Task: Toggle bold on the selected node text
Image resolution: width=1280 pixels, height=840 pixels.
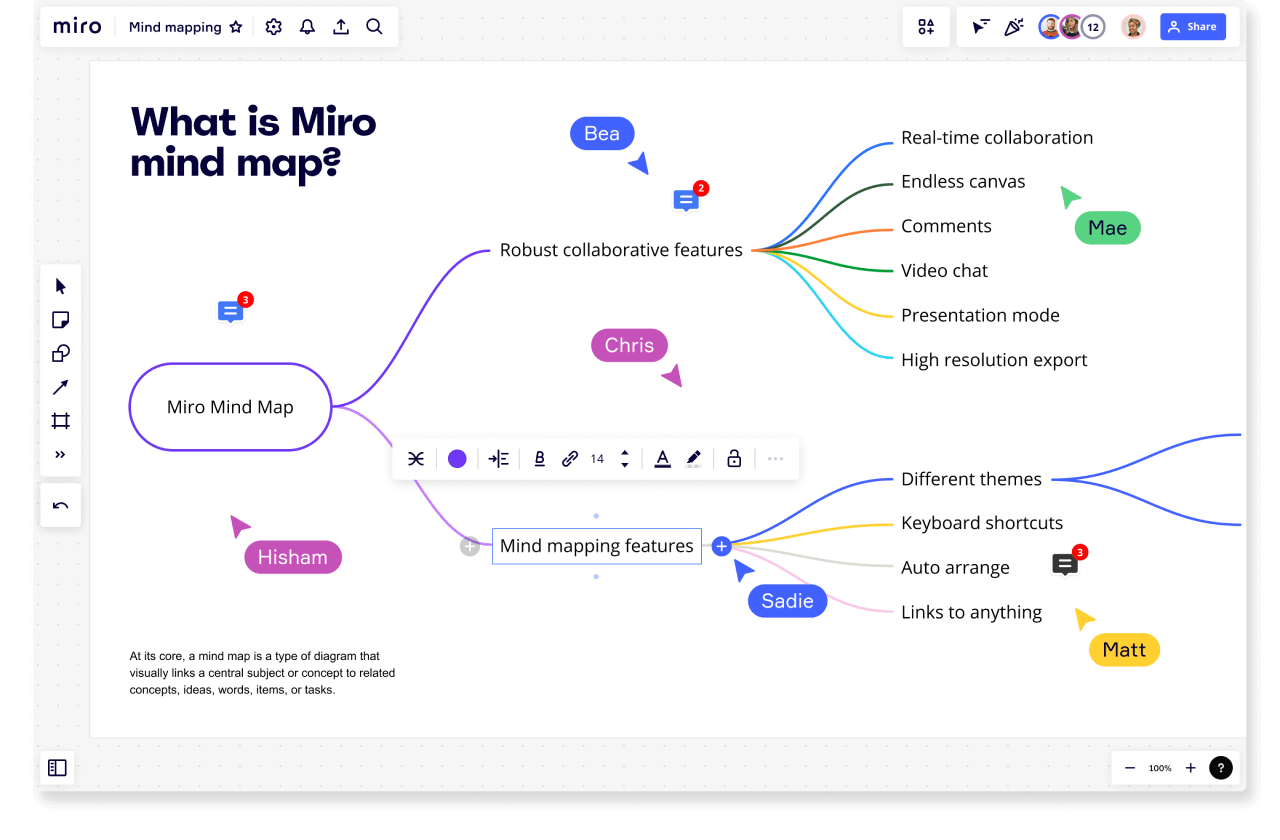Action: [x=539, y=458]
